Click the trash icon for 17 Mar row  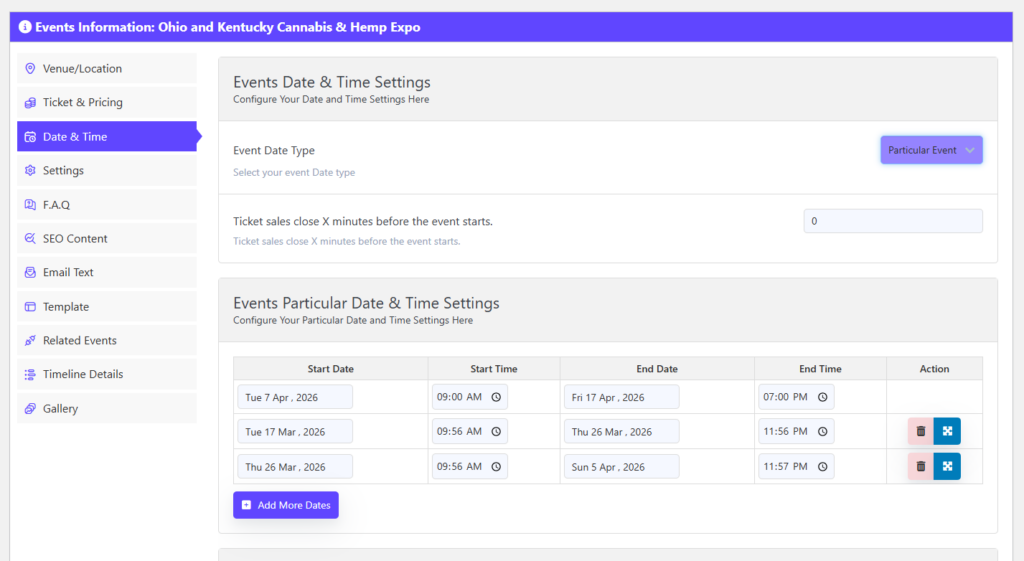pos(920,431)
